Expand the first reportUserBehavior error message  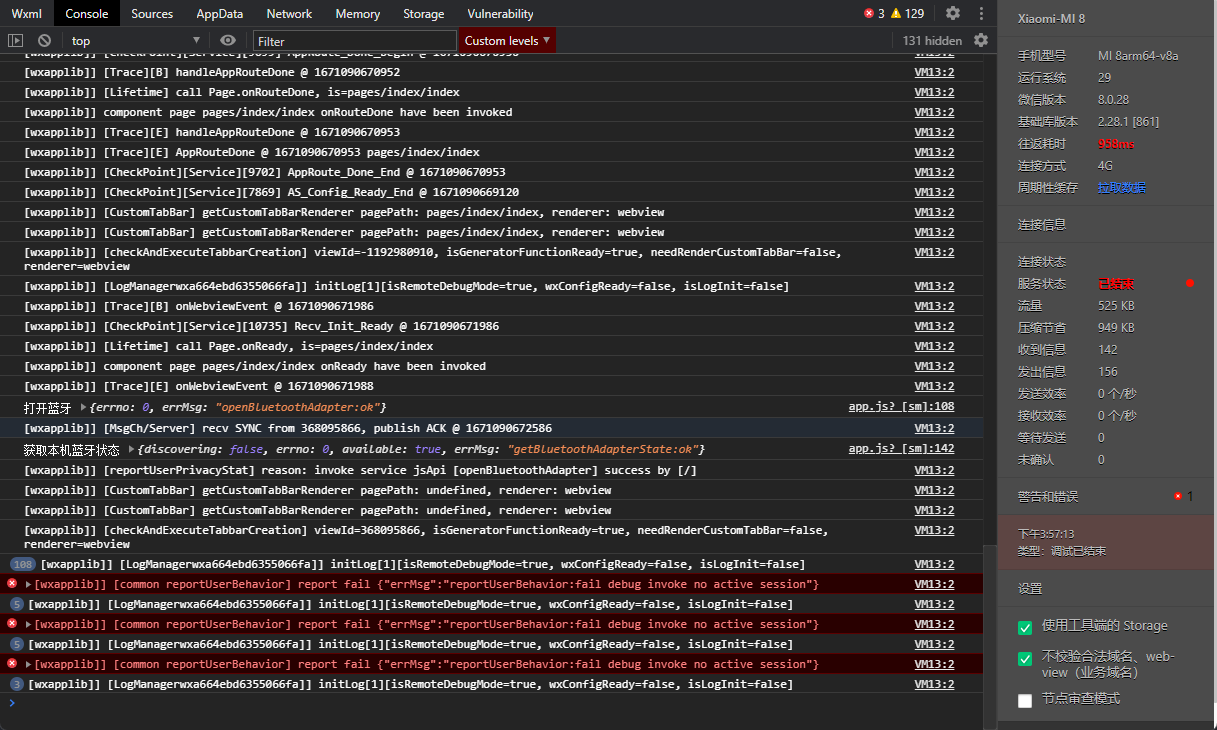29,584
